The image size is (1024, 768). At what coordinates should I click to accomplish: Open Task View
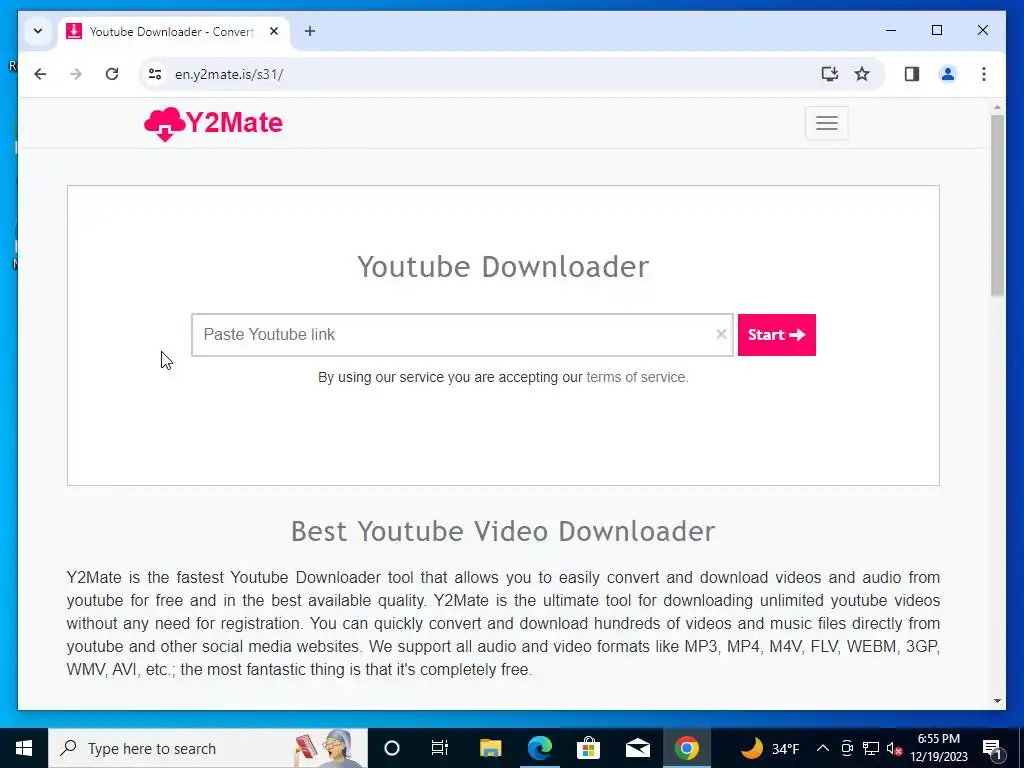440,748
